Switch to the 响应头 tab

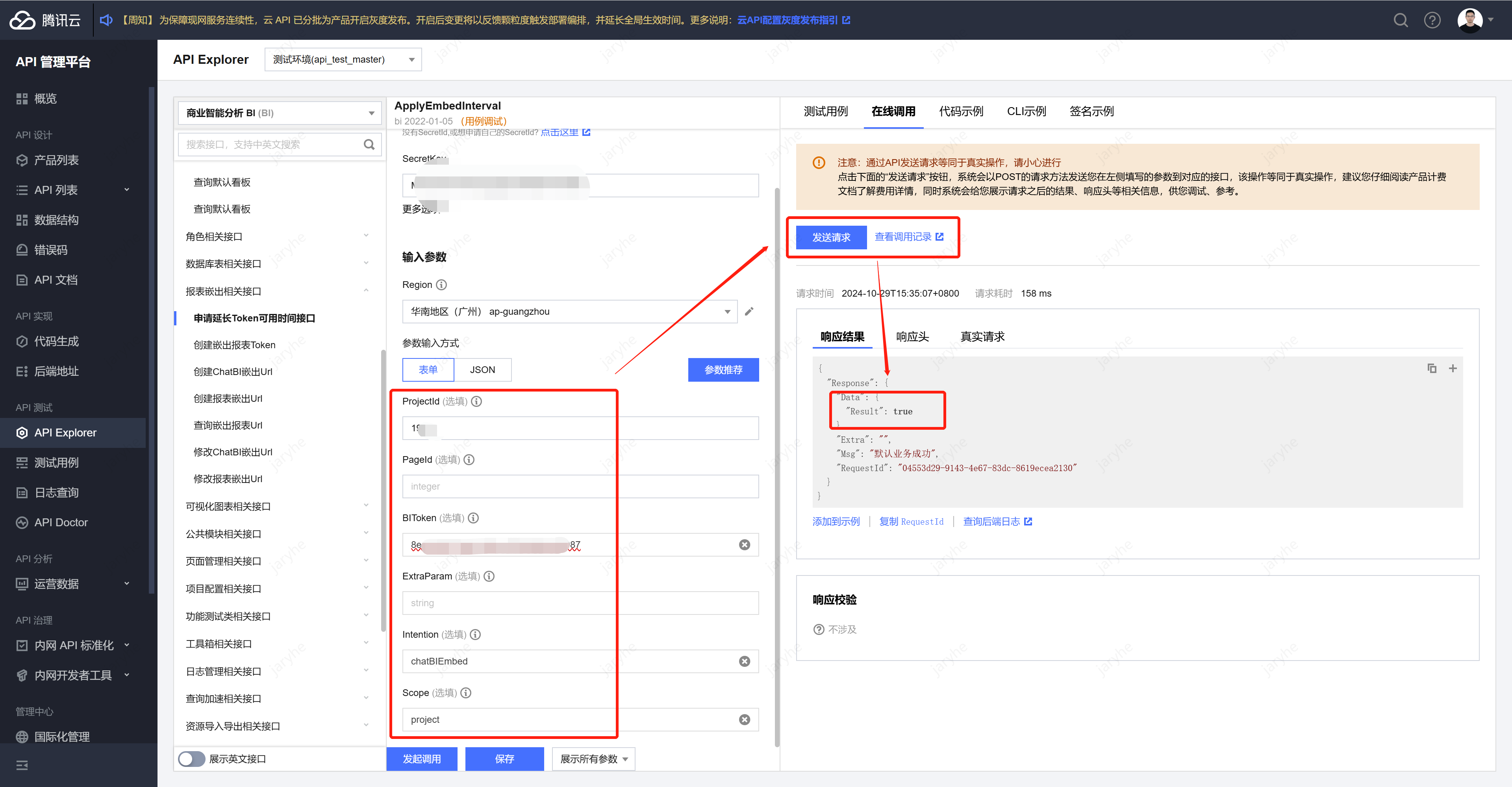coord(912,336)
